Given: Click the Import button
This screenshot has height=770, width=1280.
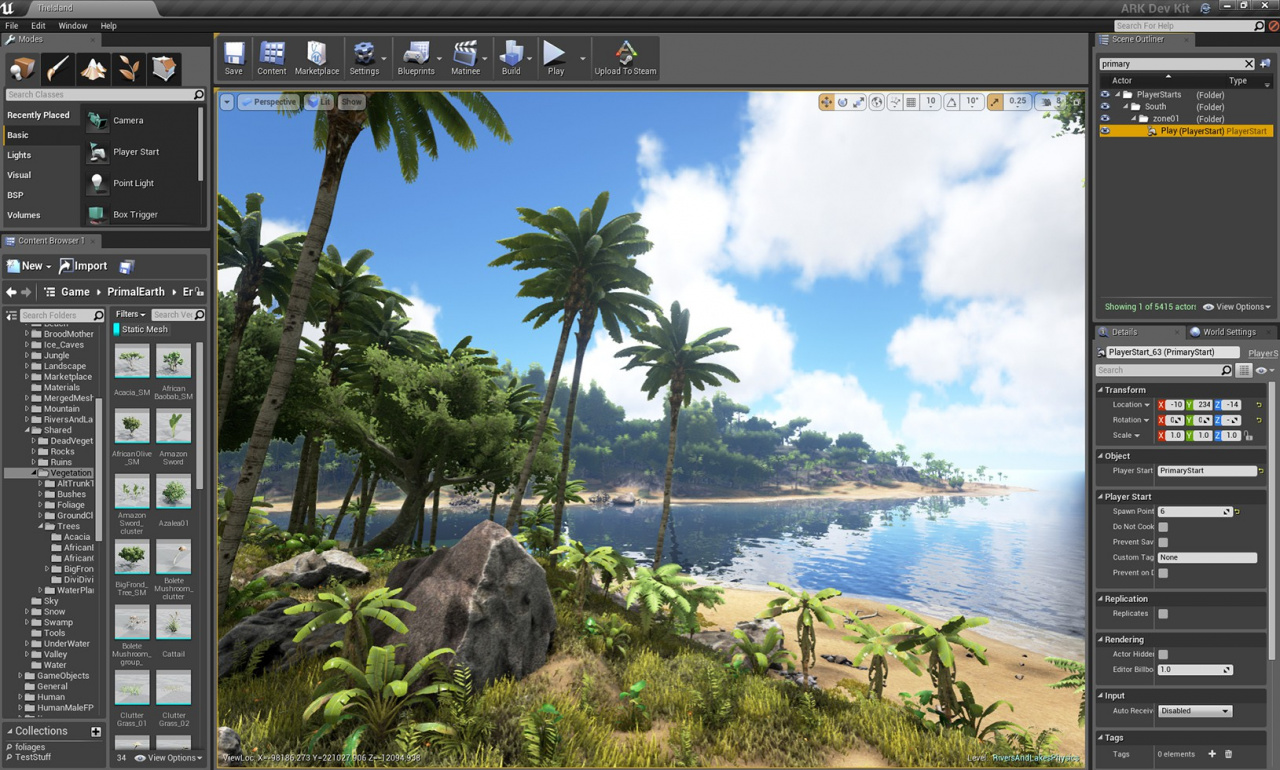Looking at the screenshot, I should 83,266.
